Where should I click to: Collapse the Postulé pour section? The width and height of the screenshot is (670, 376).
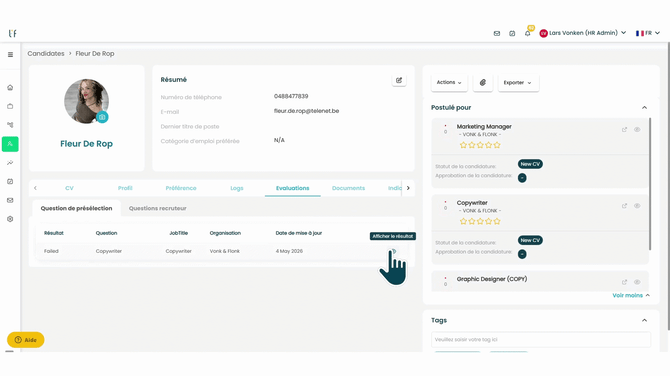[644, 108]
